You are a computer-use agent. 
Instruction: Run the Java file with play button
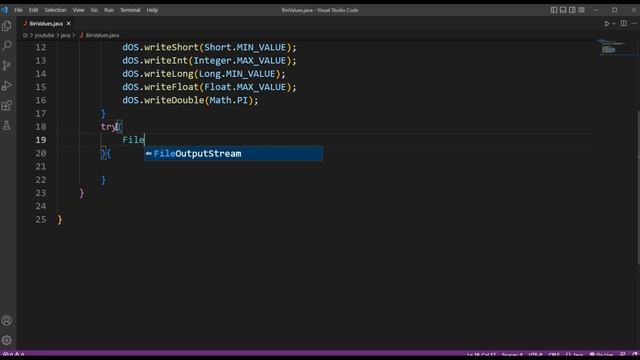[607, 24]
